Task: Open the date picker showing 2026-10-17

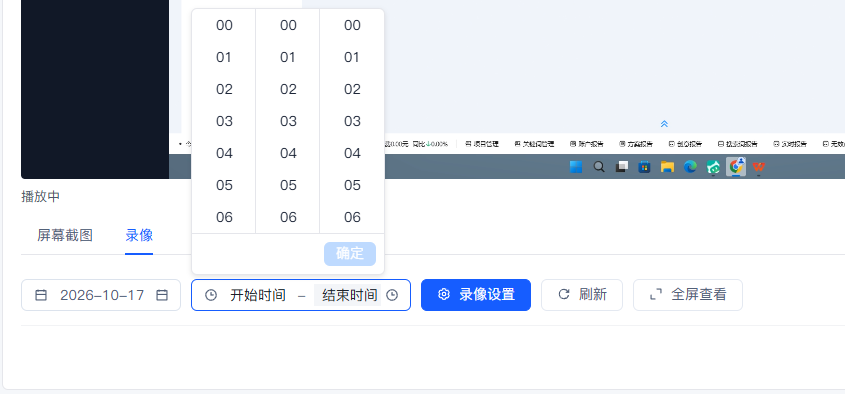Action: tap(101, 295)
